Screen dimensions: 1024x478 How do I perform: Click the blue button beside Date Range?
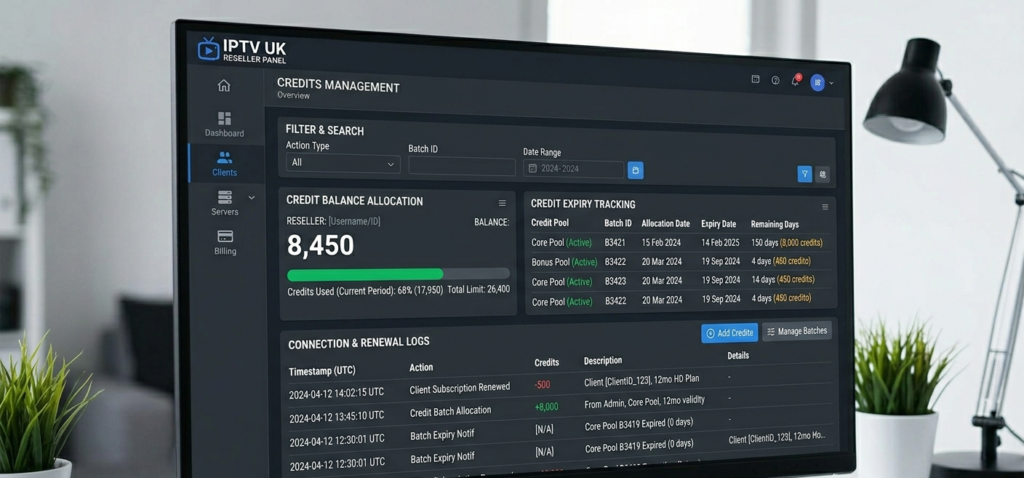click(635, 170)
